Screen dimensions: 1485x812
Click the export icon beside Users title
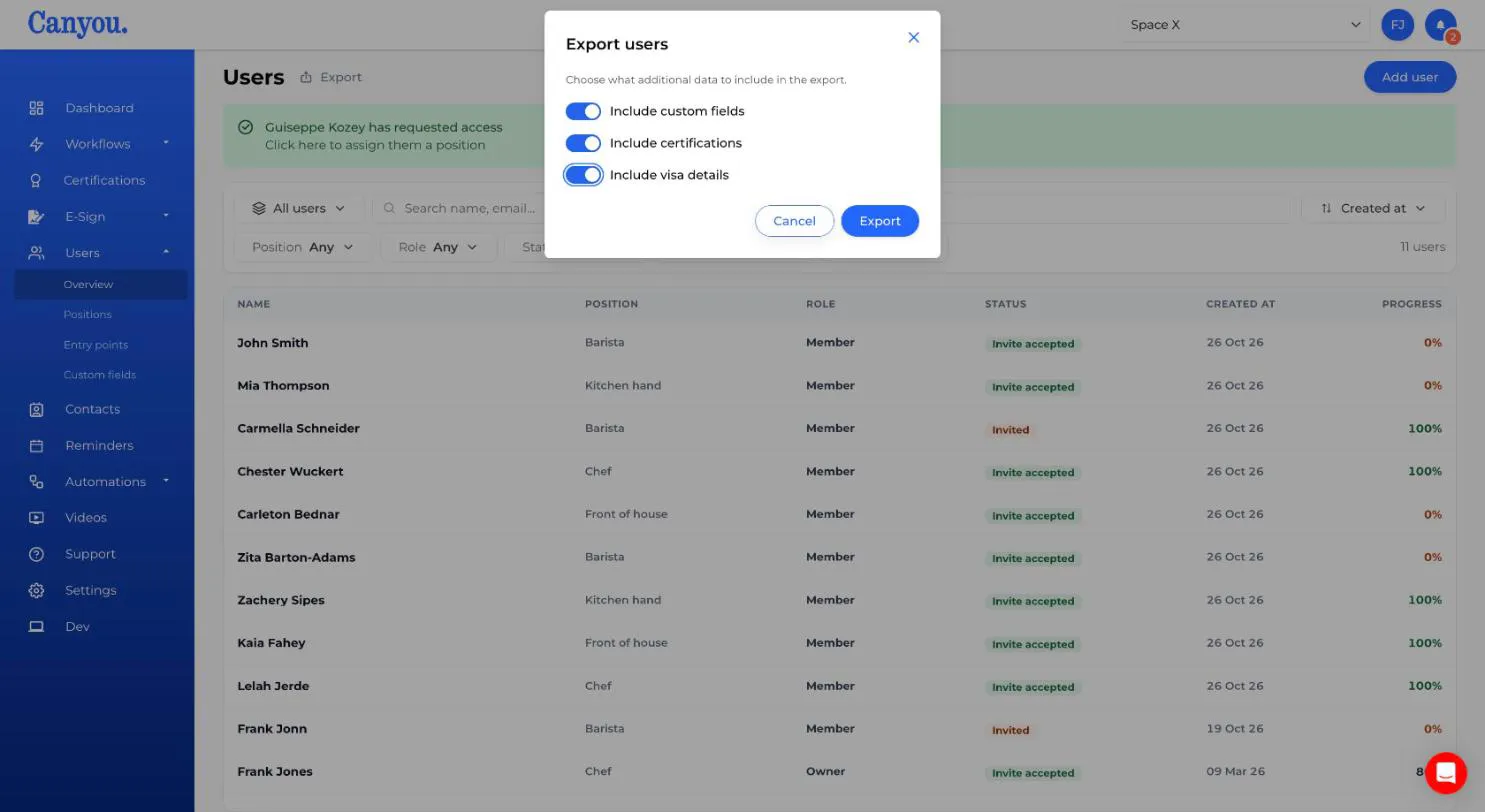click(306, 77)
